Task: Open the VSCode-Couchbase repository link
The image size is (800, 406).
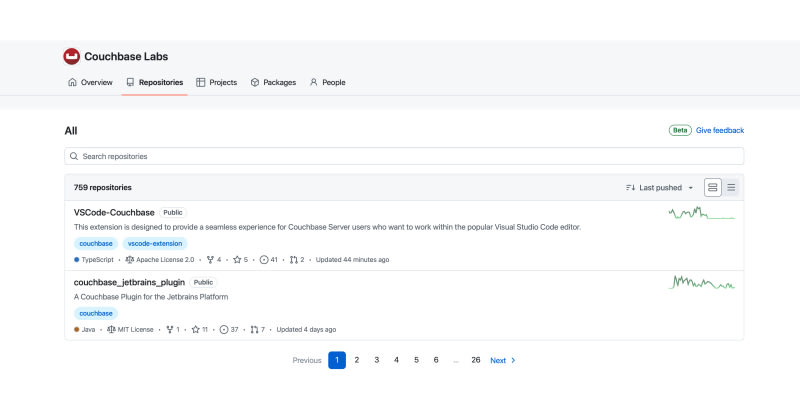Action: point(114,212)
